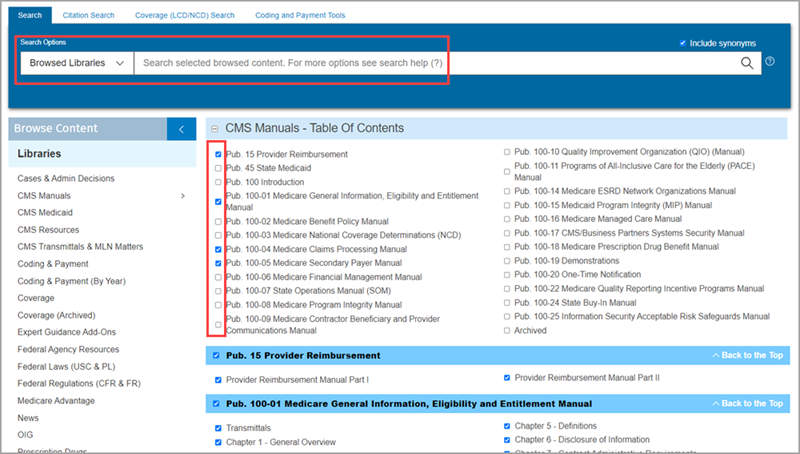
Task: Uncheck Chapter 6 - Disclosure of Information
Action: 507,440
